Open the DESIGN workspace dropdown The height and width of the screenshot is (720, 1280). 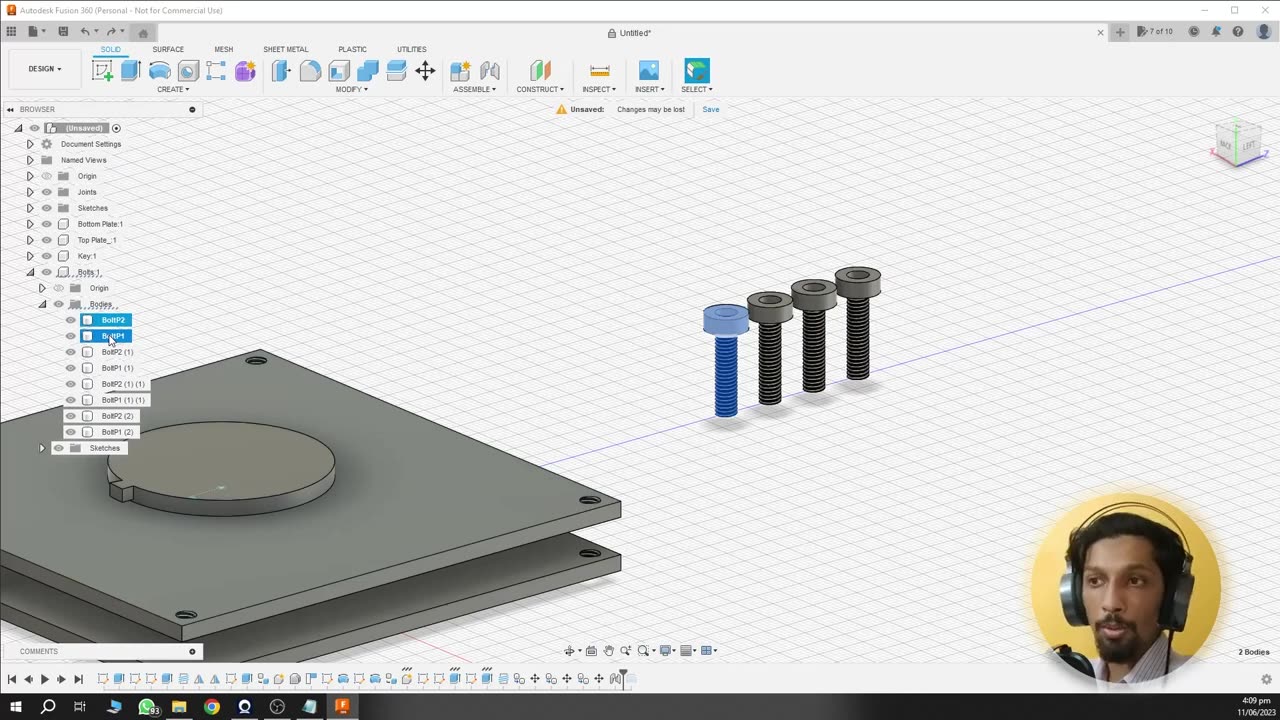[x=44, y=69]
